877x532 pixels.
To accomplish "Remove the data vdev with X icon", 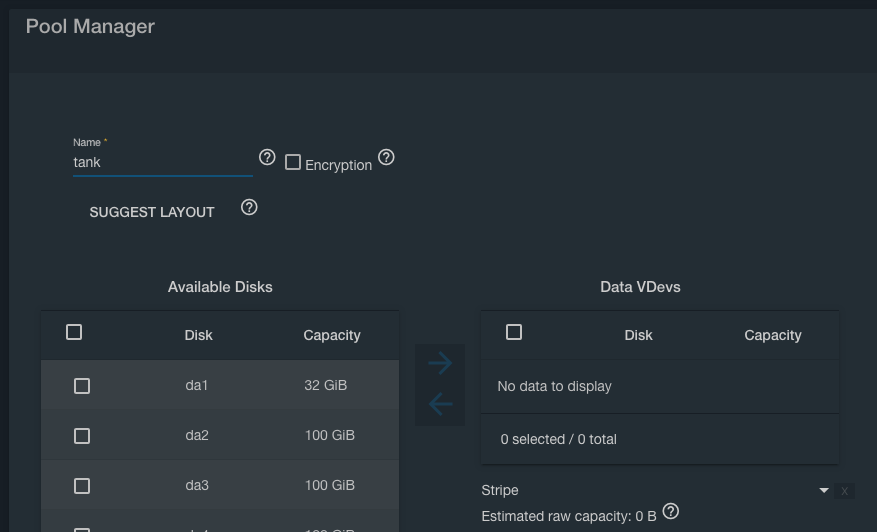I will pos(845,491).
